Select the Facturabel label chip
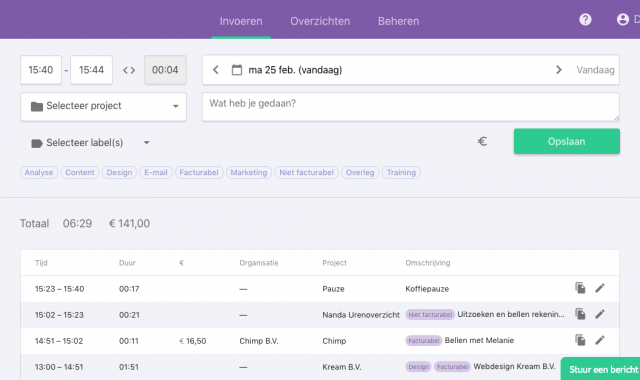 [x=199, y=172]
